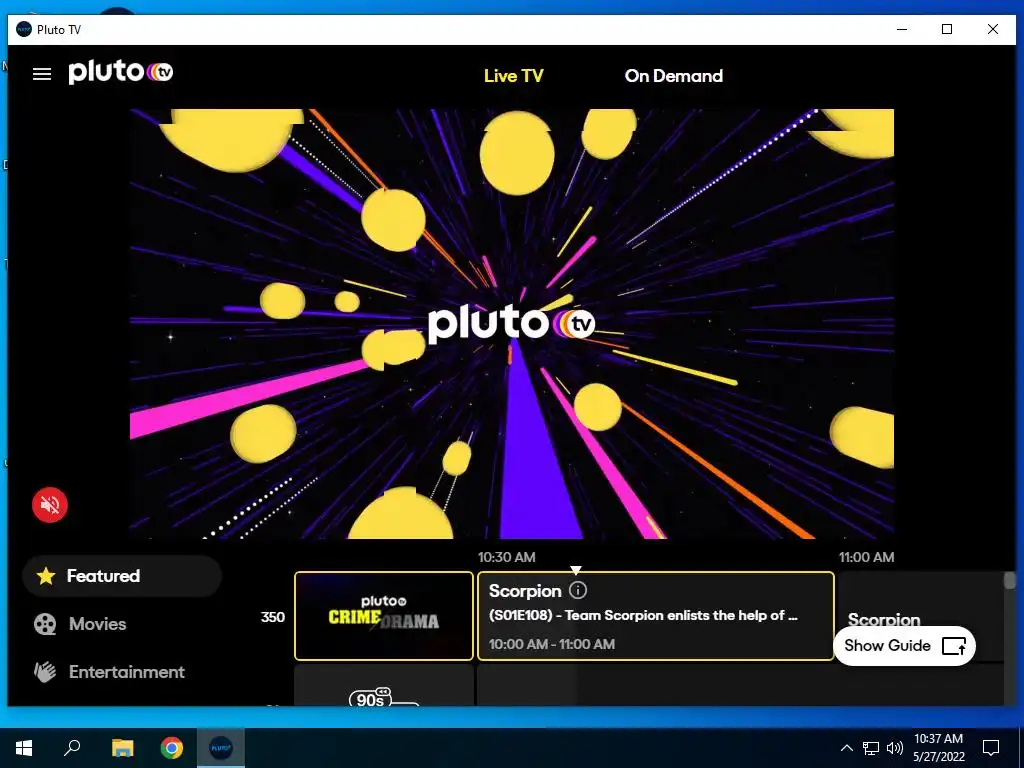This screenshot has height=768, width=1024.
Task: Click the Entertainment clapping hands icon
Action: point(45,672)
